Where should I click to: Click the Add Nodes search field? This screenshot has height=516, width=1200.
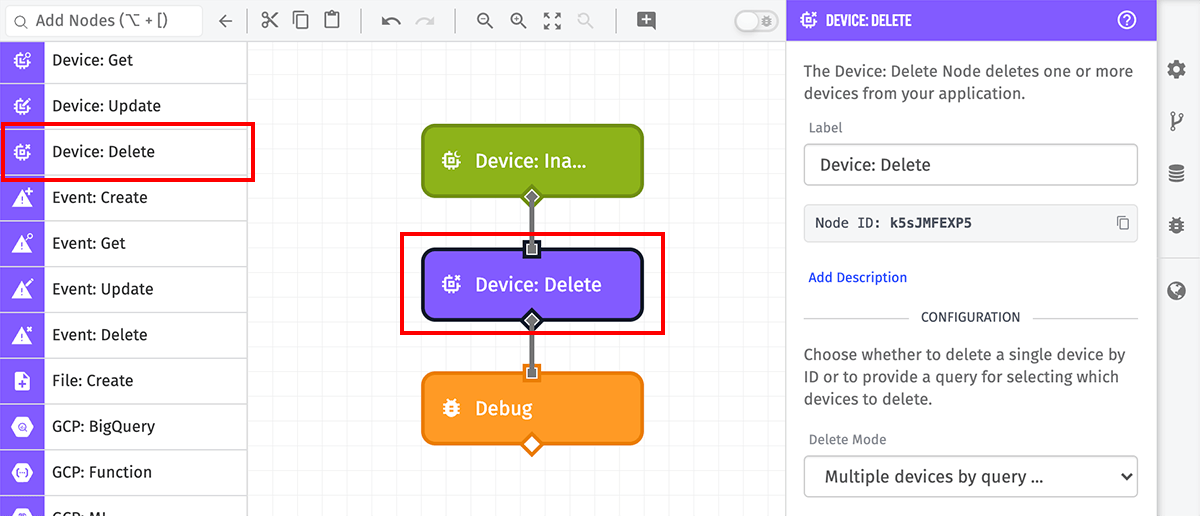pyautogui.click(x=102, y=20)
